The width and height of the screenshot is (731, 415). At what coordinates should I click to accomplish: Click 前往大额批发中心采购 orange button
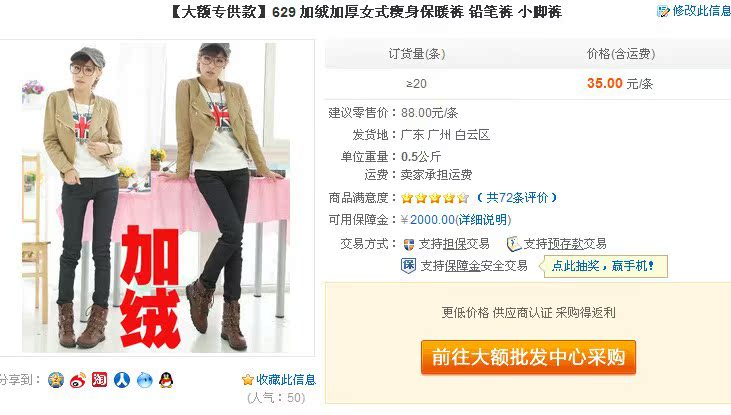(x=528, y=357)
